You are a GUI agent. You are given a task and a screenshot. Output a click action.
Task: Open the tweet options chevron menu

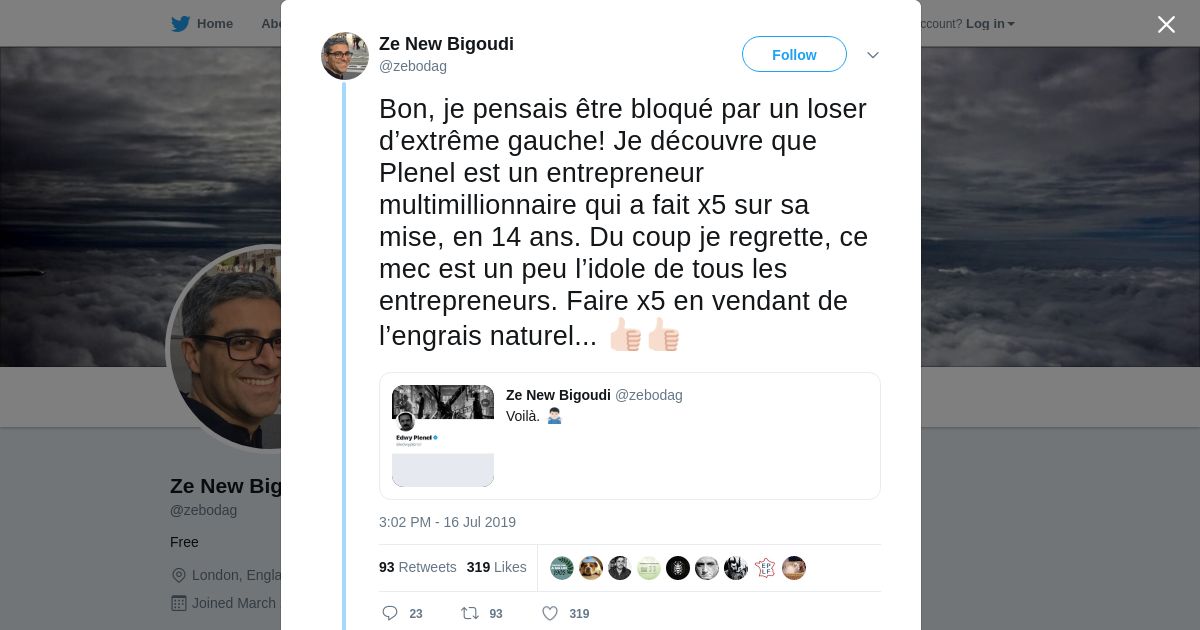point(872,55)
